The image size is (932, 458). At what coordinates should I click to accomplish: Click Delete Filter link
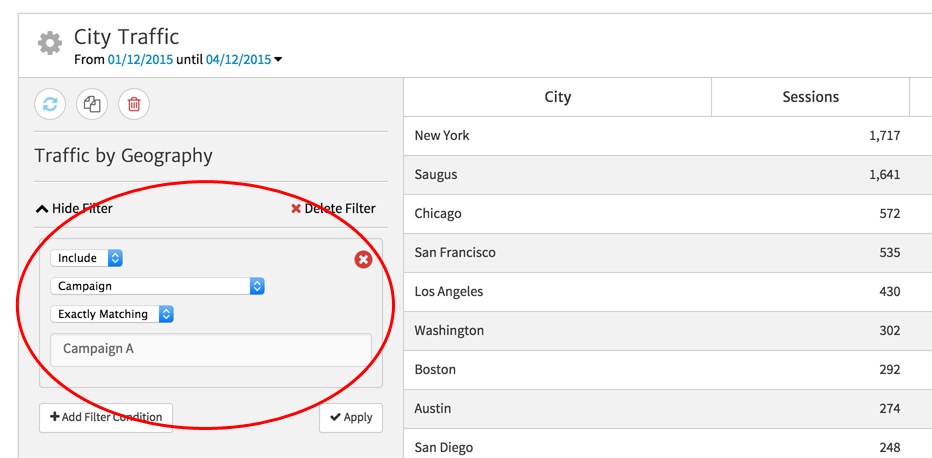tap(333, 209)
